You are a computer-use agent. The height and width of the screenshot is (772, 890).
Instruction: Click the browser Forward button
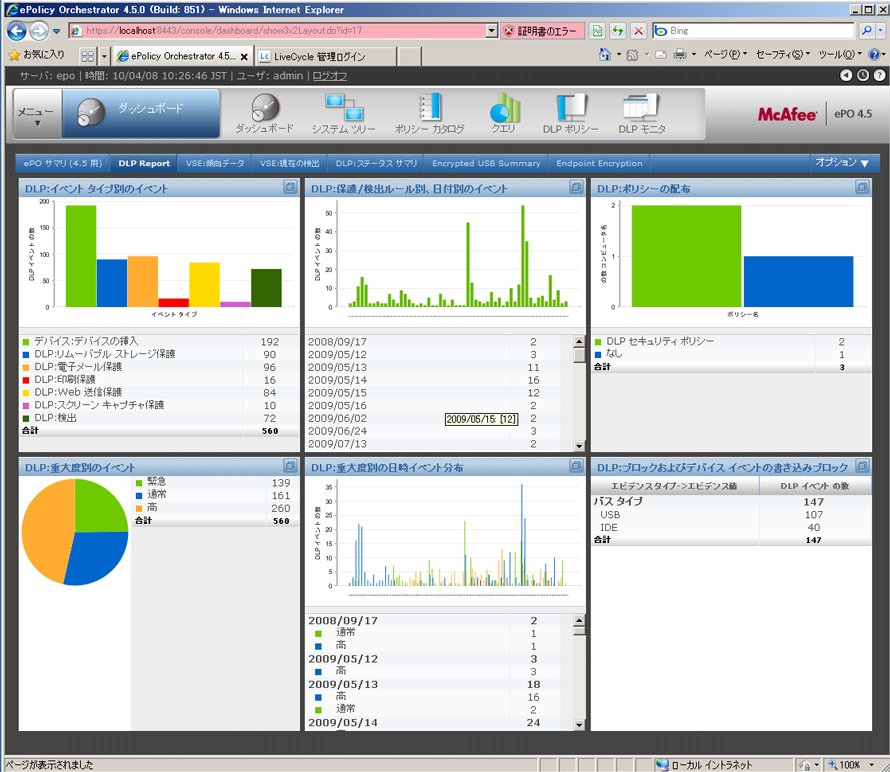[39, 31]
